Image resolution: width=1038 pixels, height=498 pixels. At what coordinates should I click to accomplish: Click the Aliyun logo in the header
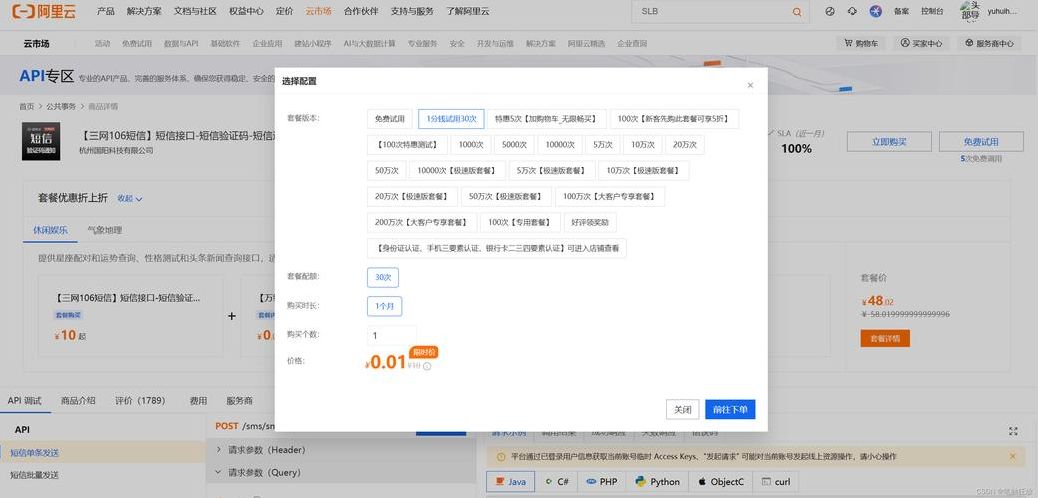(44, 11)
